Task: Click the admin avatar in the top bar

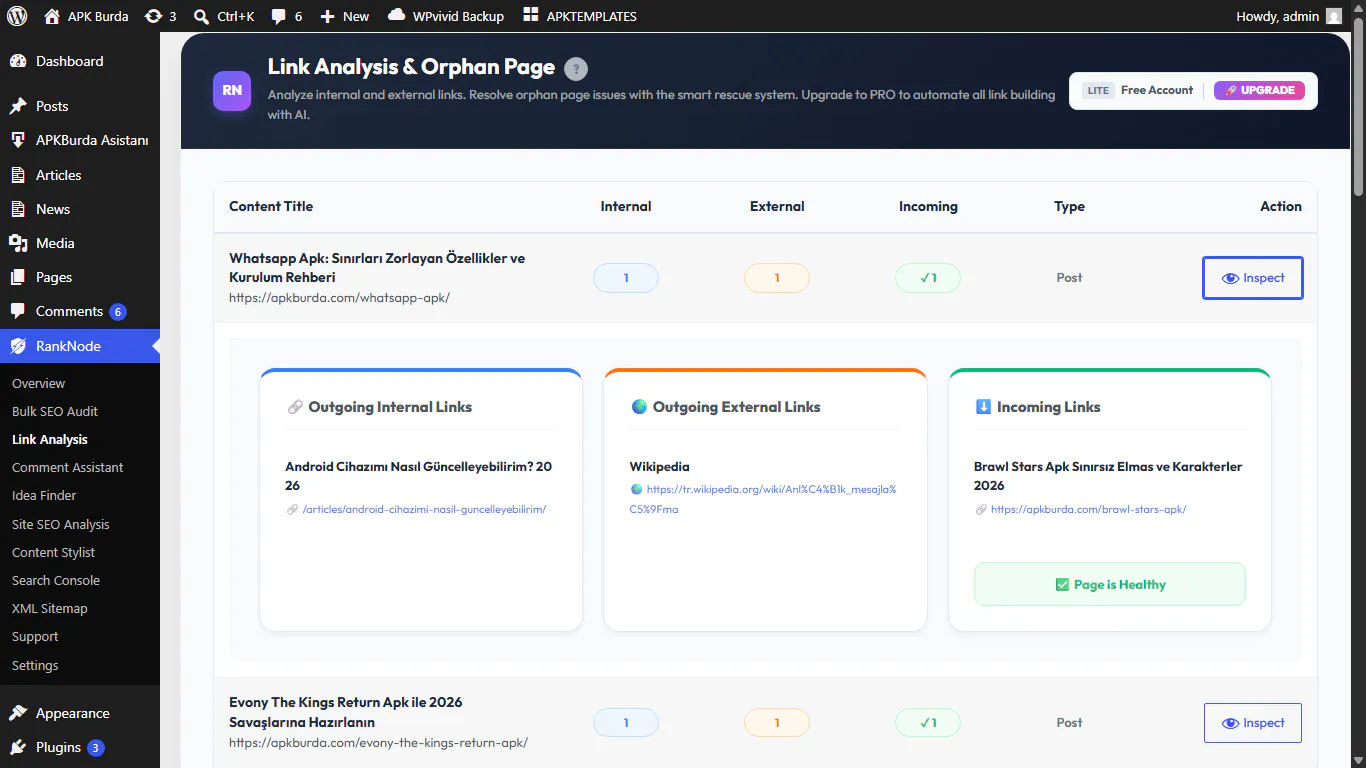Action: (x=1334, y=16)
